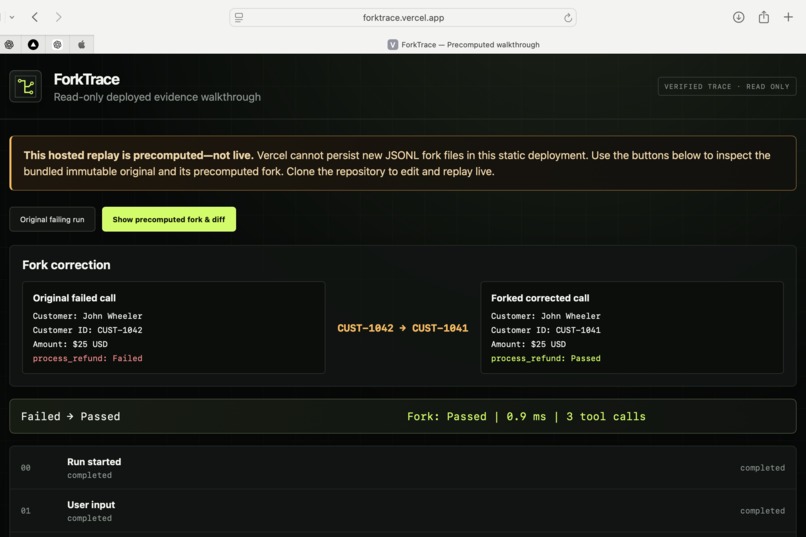This screenshot has height=537, width=806.
Task: Click the completed status right of User input
Action: click(x=762, y=511)
